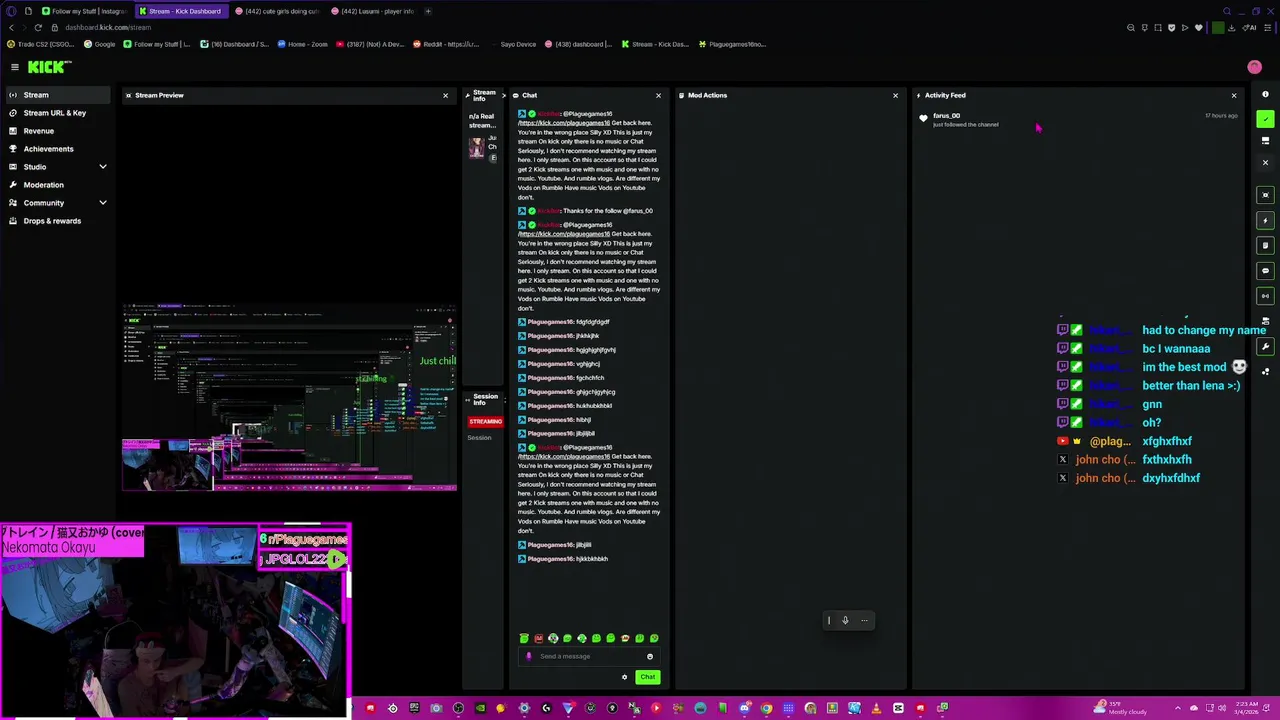The height and width of the screenshot is (720, 1280).
Task: Open Stream in the sidebar
Action: (58, 95)
